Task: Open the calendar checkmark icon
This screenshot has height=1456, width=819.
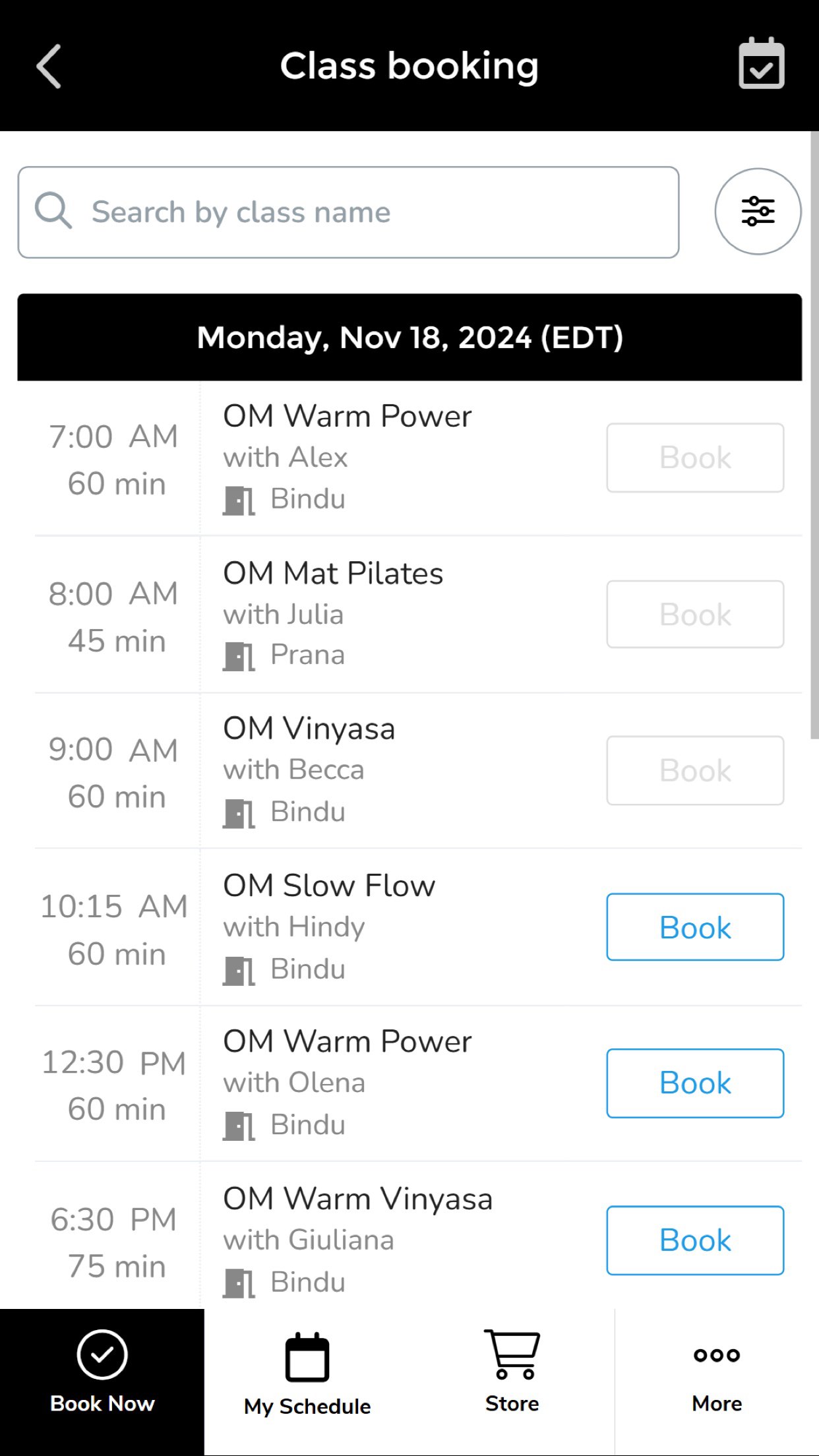Action: click(761, 64)
